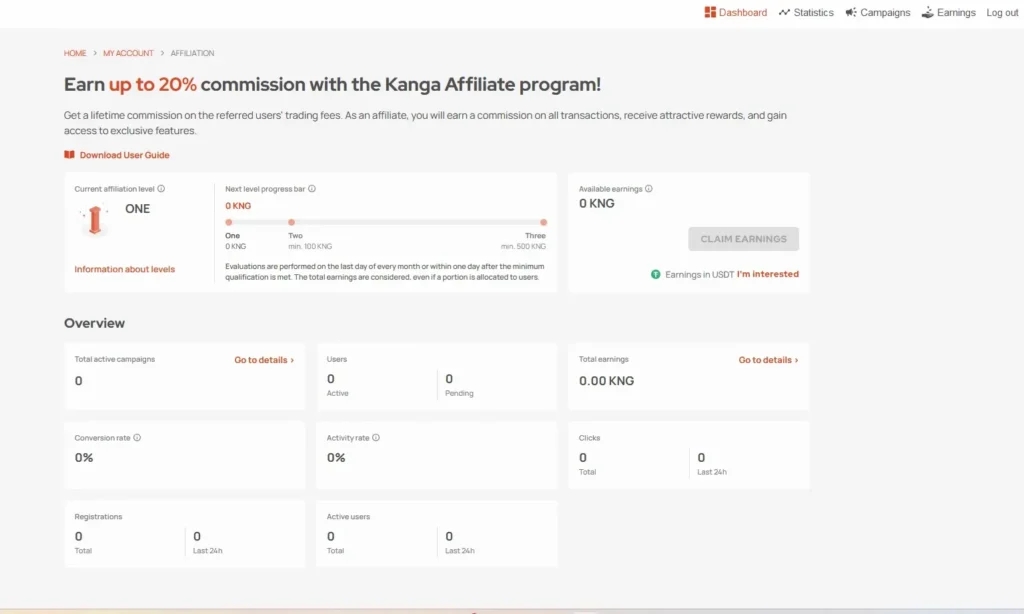Image resolution: width=1024 pixels, height=614 pixels.
Task: Click the 0.00 KNG Total earnings value
Action: click(x=607, y=381)
